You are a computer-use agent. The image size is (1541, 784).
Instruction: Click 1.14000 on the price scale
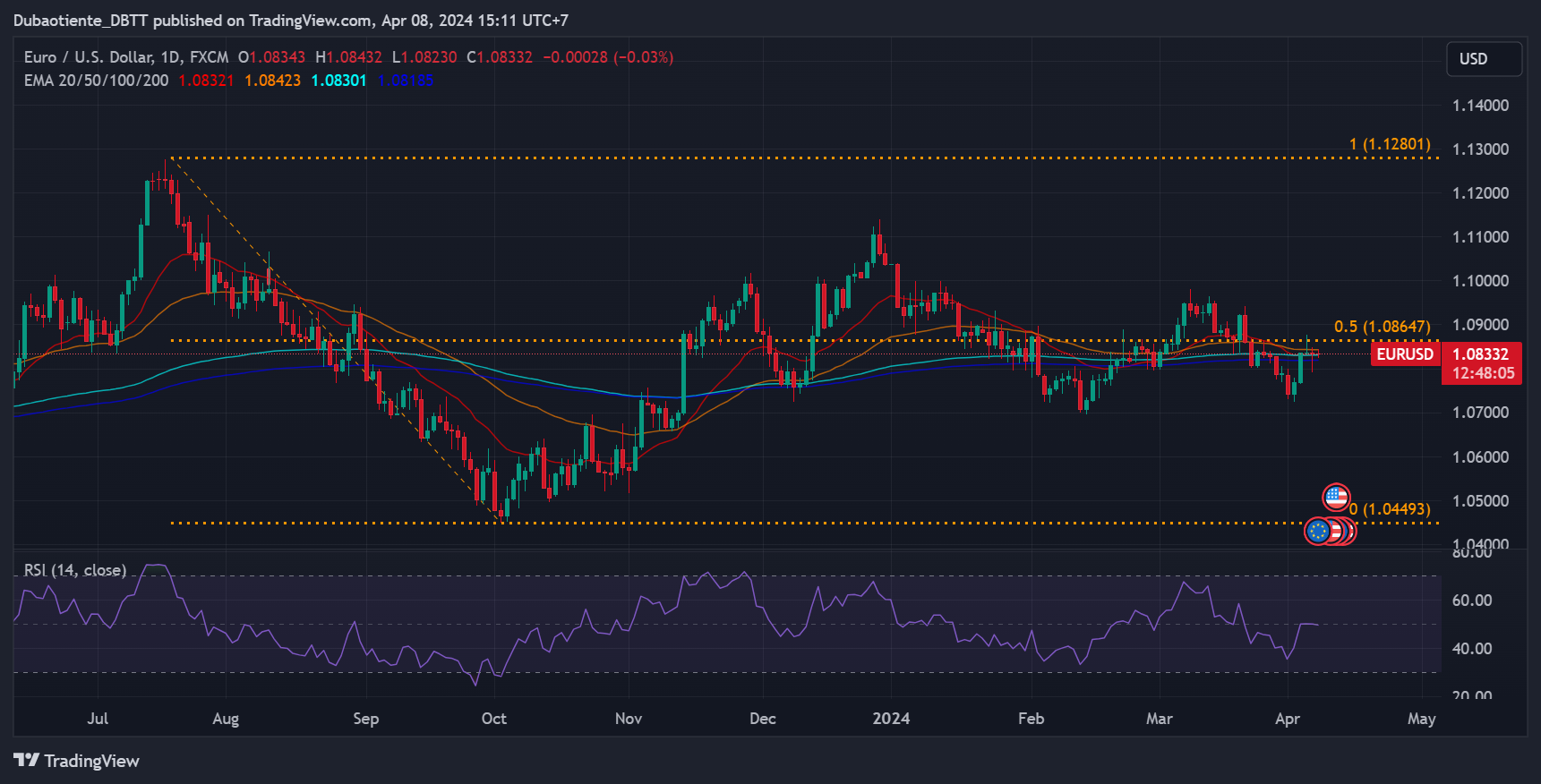[1480, 106]
